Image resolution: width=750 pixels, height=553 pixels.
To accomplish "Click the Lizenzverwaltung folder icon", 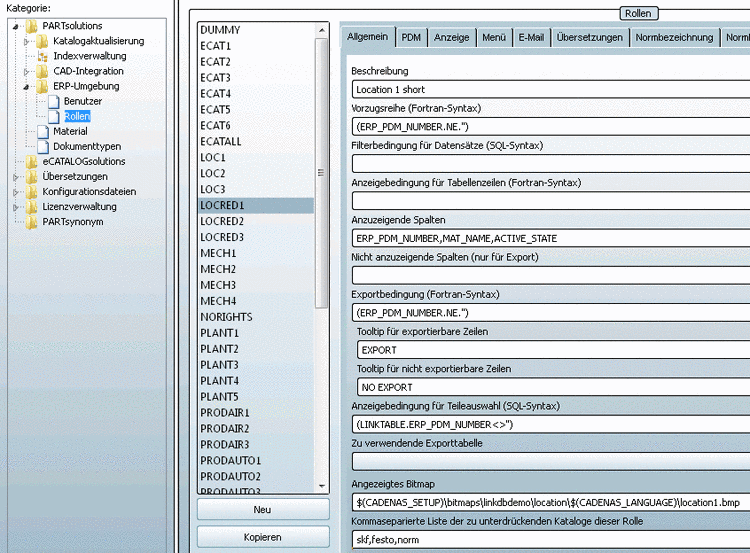I will click(x=32, y=207).
